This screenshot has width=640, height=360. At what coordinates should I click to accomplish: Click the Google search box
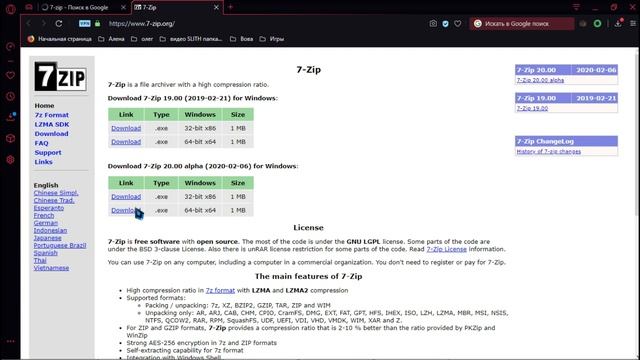click(522, 24)
